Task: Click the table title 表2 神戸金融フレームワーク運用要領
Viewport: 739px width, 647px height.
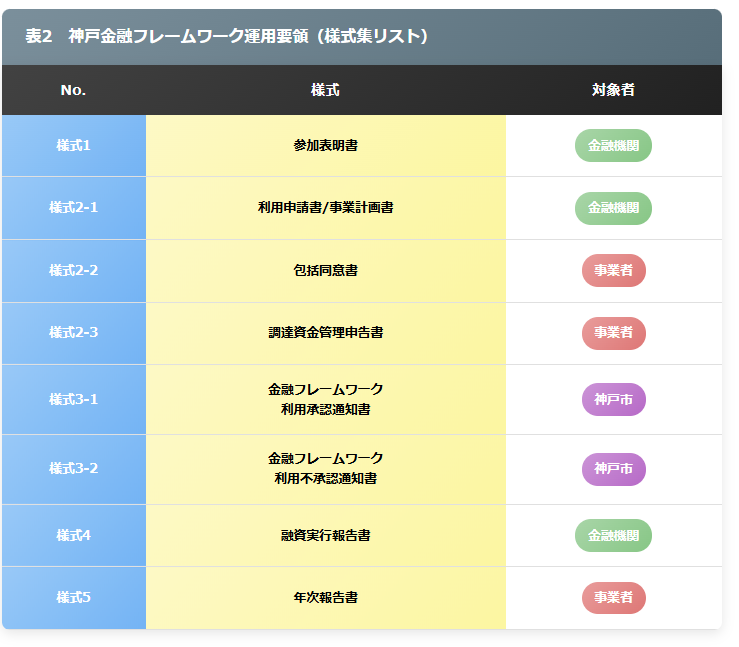Action: pos(227,37)
